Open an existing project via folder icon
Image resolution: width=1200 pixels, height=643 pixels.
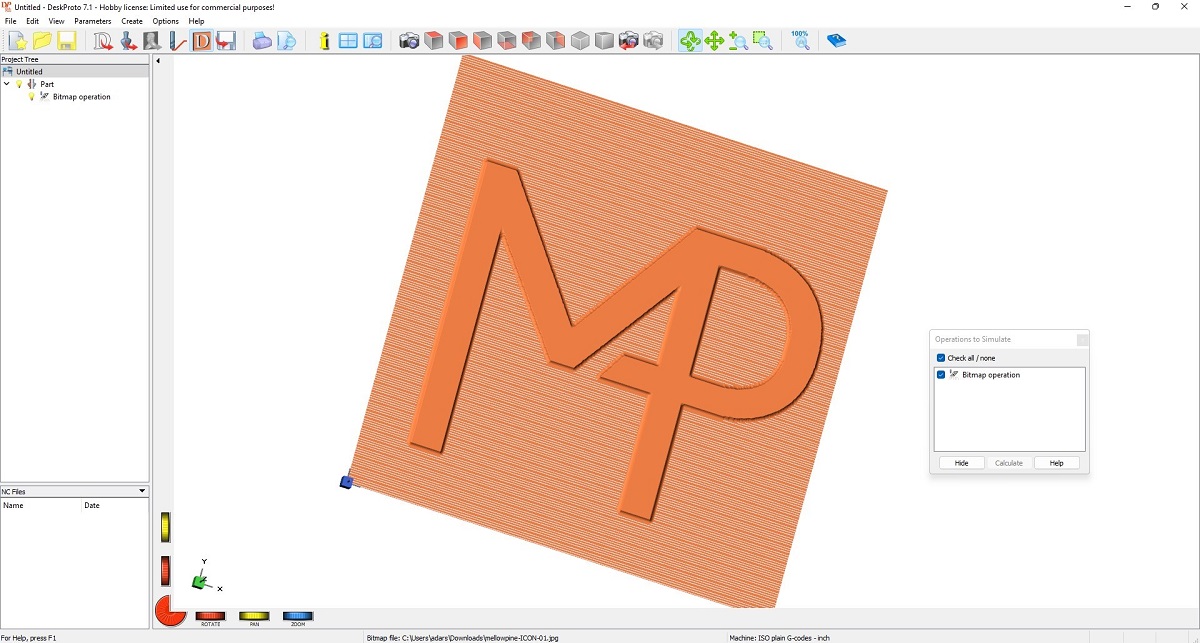coord(42,41)
